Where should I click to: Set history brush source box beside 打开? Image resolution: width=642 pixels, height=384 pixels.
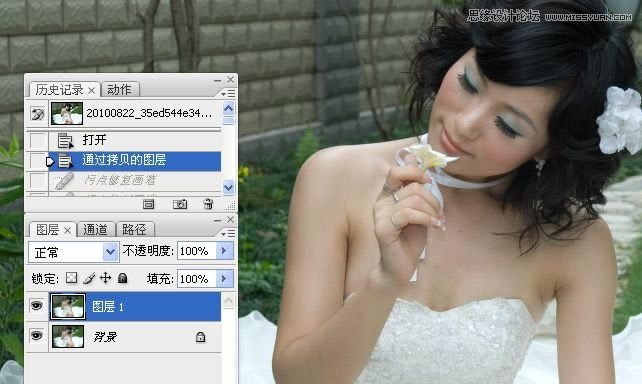[38, 140]
